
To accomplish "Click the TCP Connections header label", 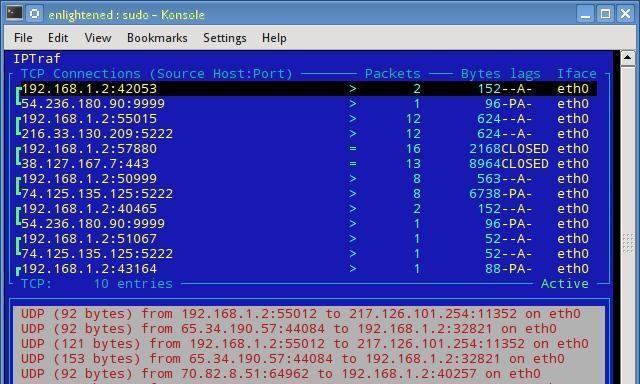I will [x=157, y=74].
